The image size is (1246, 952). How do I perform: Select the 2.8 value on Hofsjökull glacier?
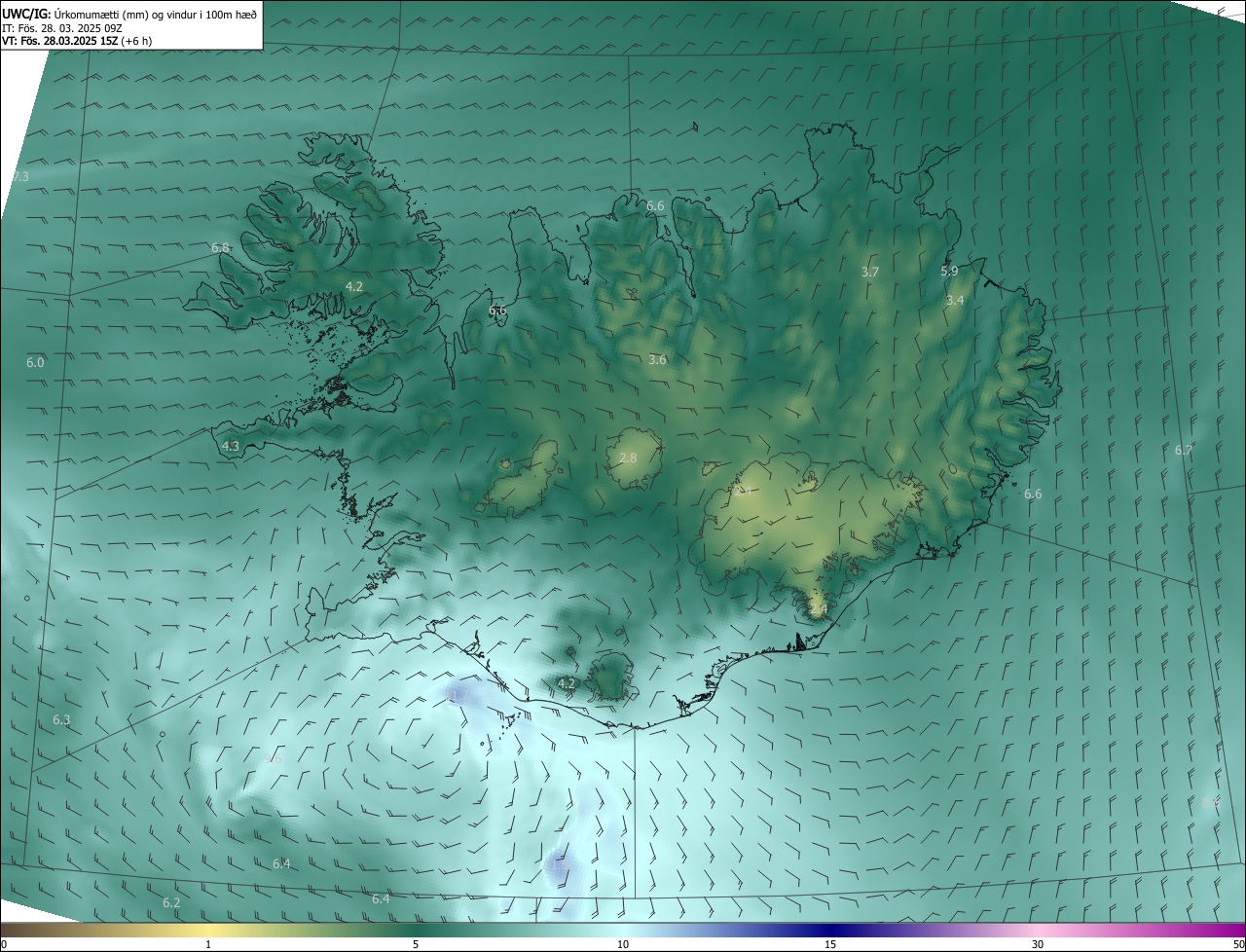click(x=628, y=458)
